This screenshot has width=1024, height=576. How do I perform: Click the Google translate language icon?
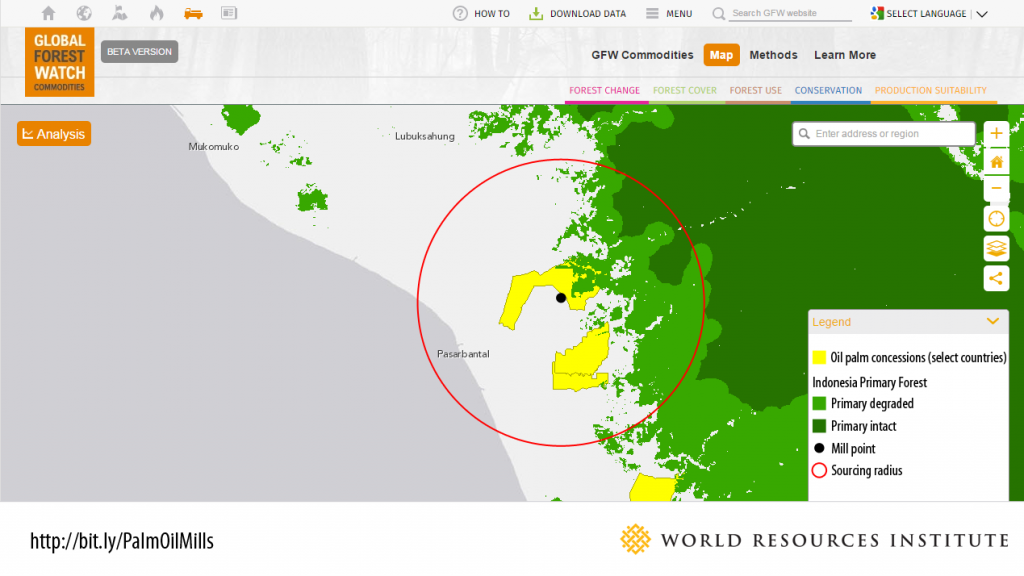pyautogui.click(x=877, y=13)
